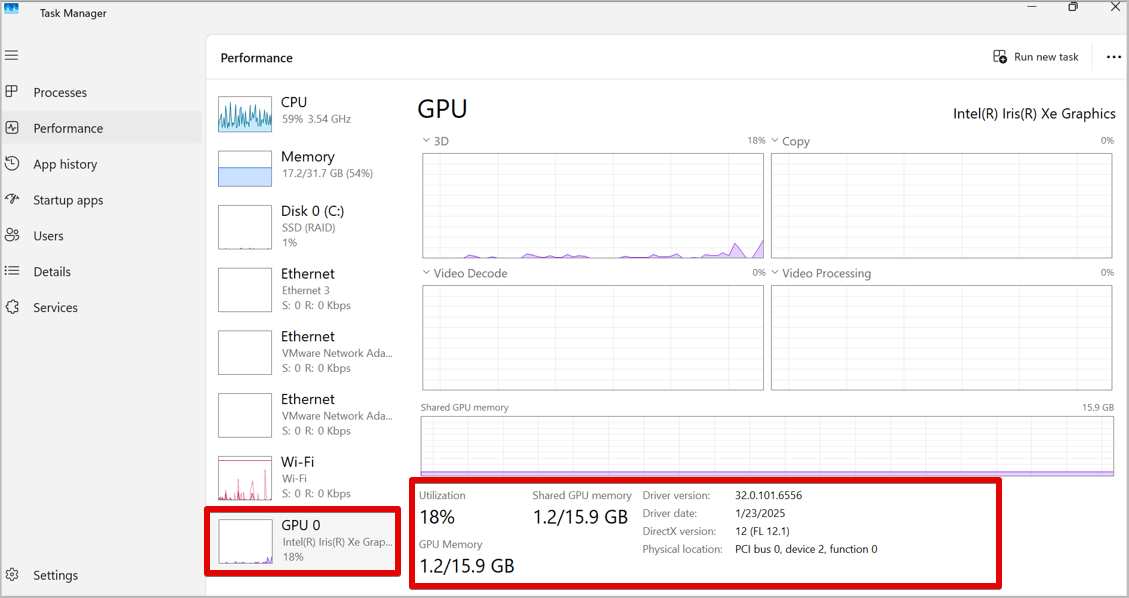Screen dimensions: 1129x598
Task: Click the Services puzzle icon
Action: (12, 307)
